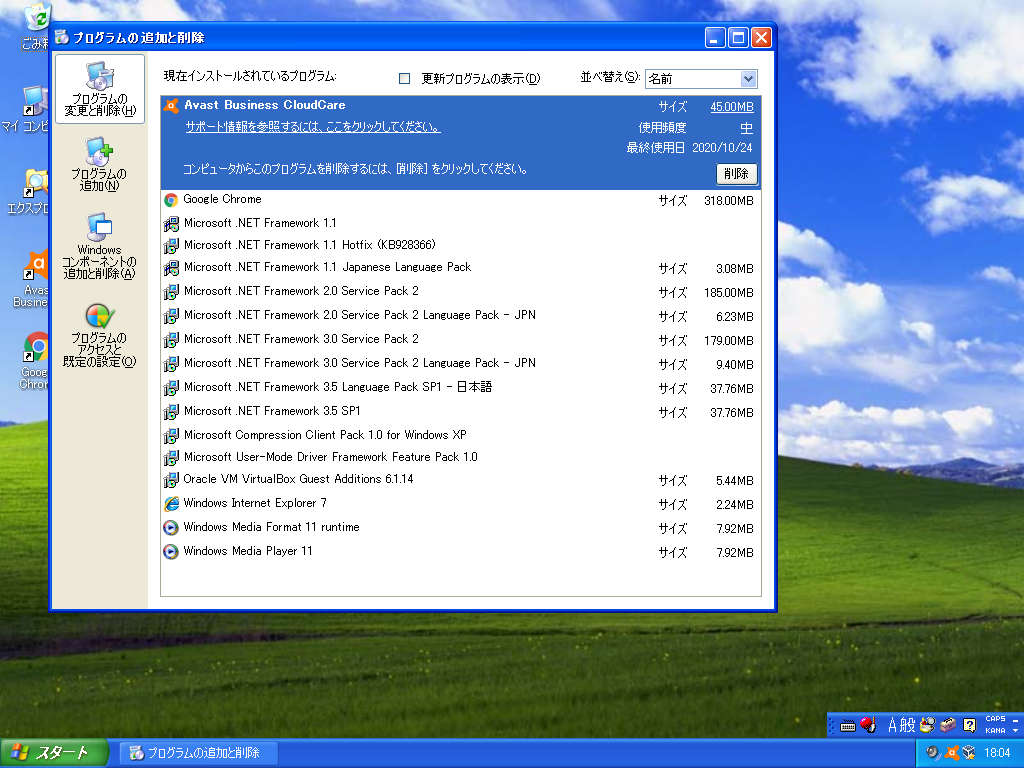Select the Recycle Bin (ごみ箱) desktop icon
Viewport: 1024px width, 768px height.
[36, 26]
